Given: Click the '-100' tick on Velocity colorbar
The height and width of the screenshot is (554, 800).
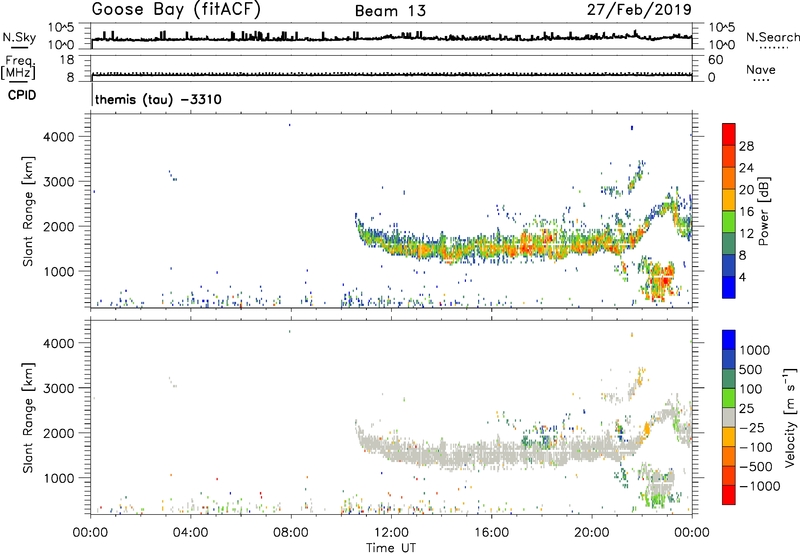Looking at the screenshot, I should tap(755, 447).
